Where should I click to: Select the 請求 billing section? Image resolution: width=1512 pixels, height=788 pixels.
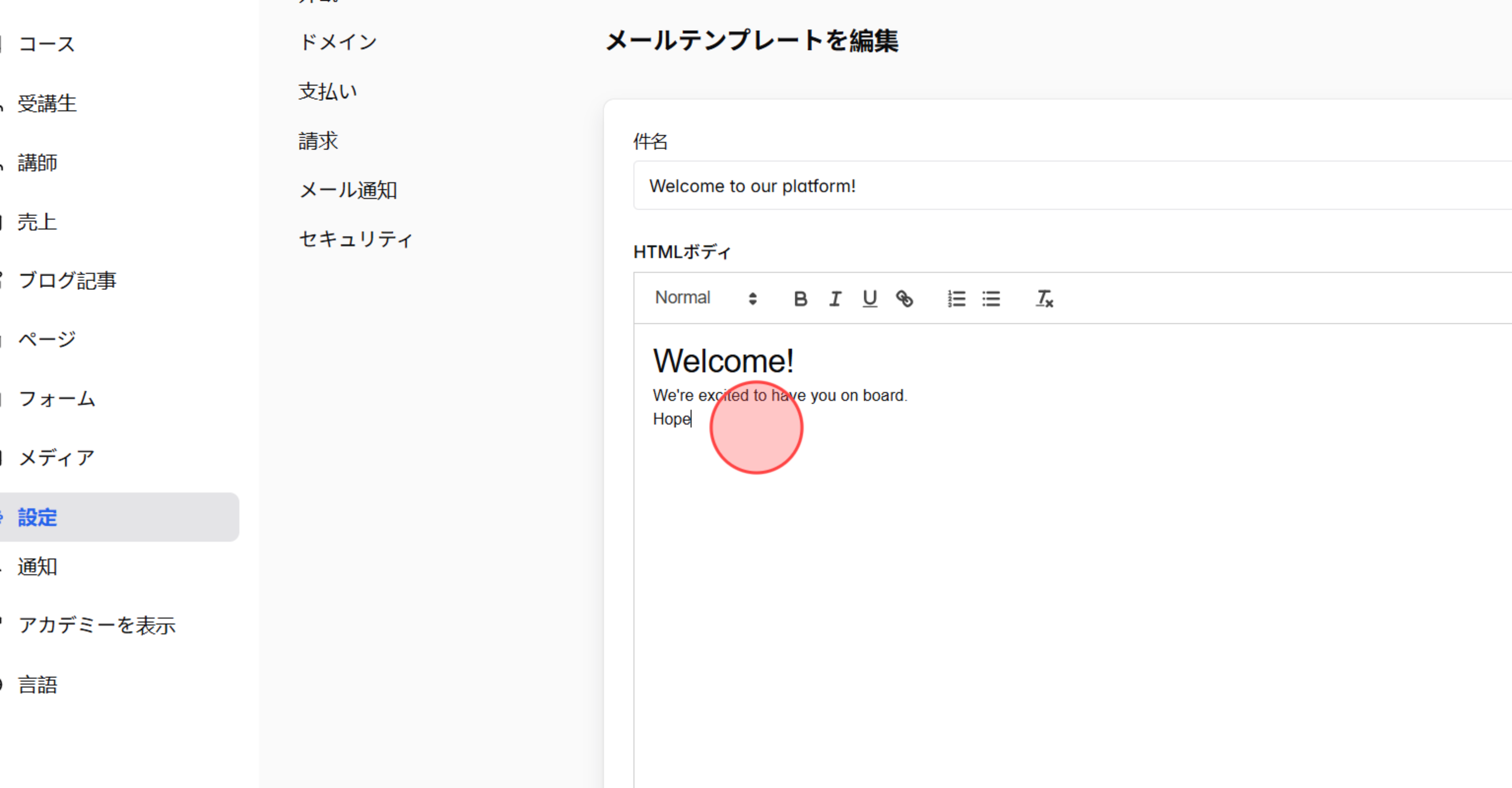click(x=318, y=140)
